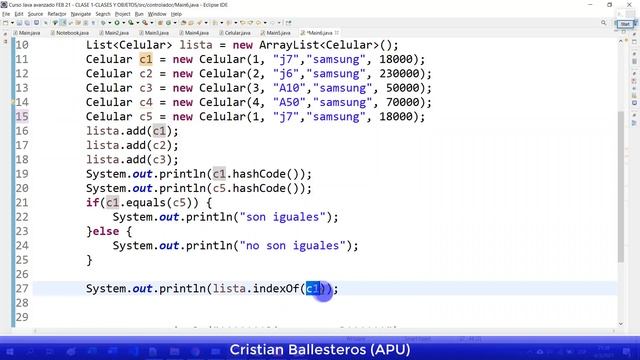
Task: Expand the Forward history dropdown arrow
Action: [279, 23]
